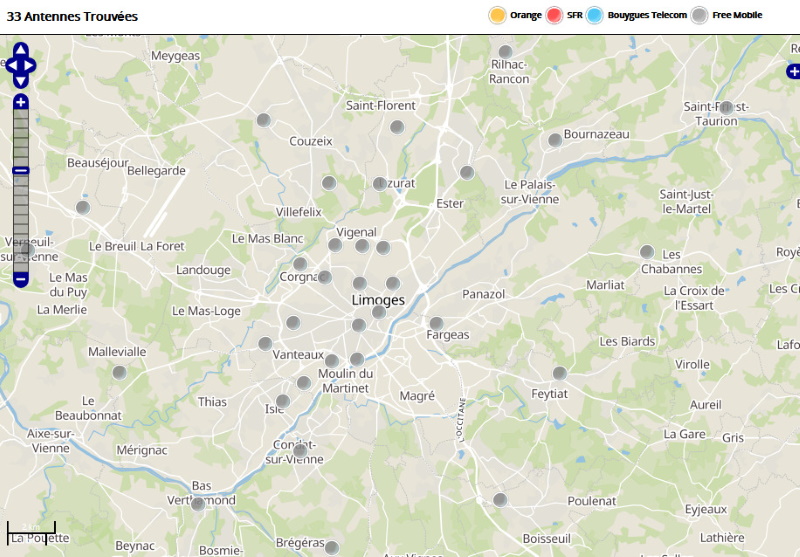Select antenna marker on Verneuil-sur-Vienne
800x557 pixels.
point(28,250)
